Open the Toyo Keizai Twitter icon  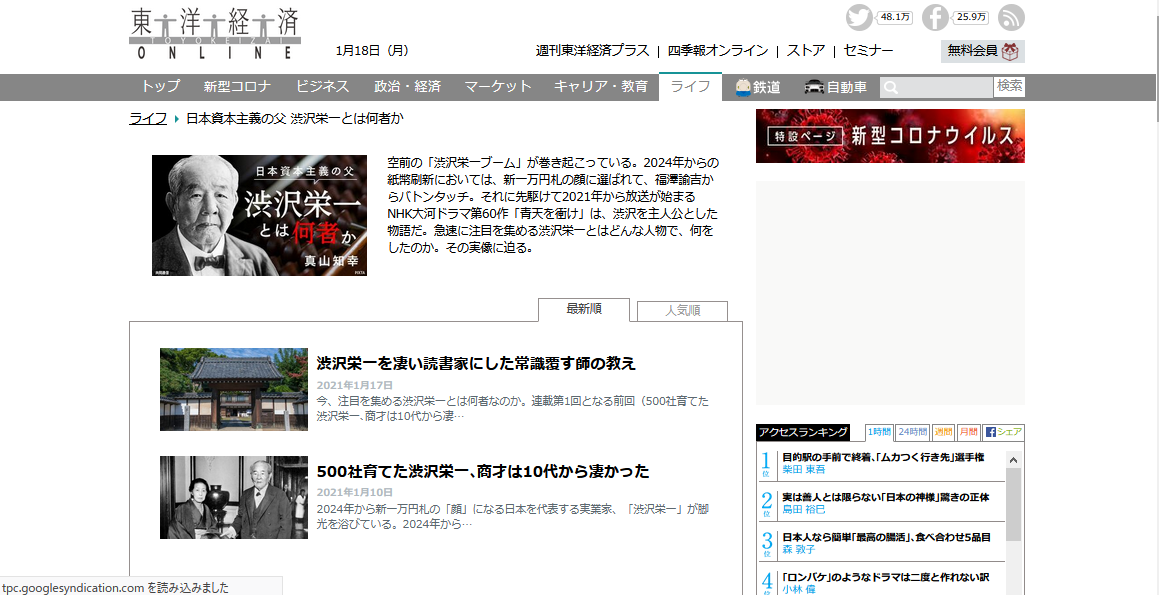pos(859,17)
